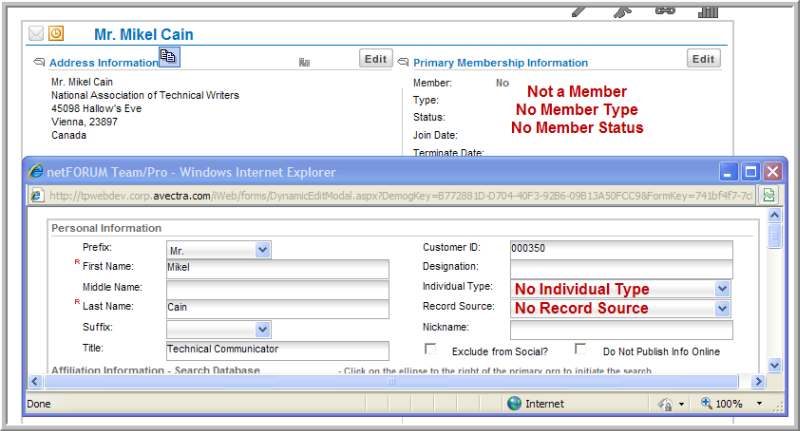
Task: Click the vertical scrollbar thumb in the popup
Action: coord(774,236)
